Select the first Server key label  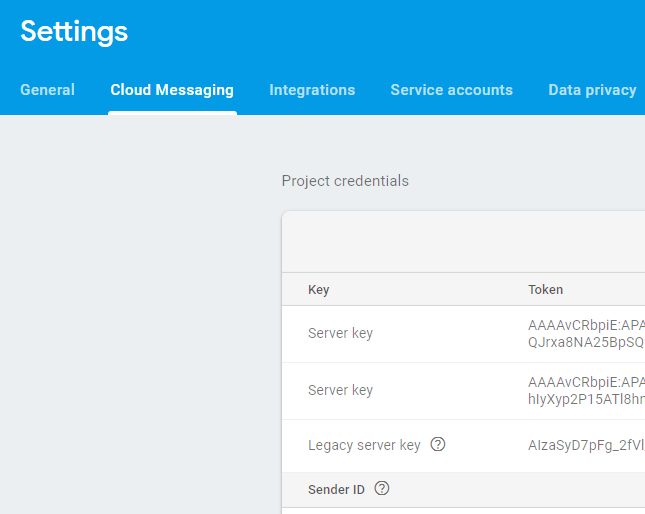coord(340,333)
